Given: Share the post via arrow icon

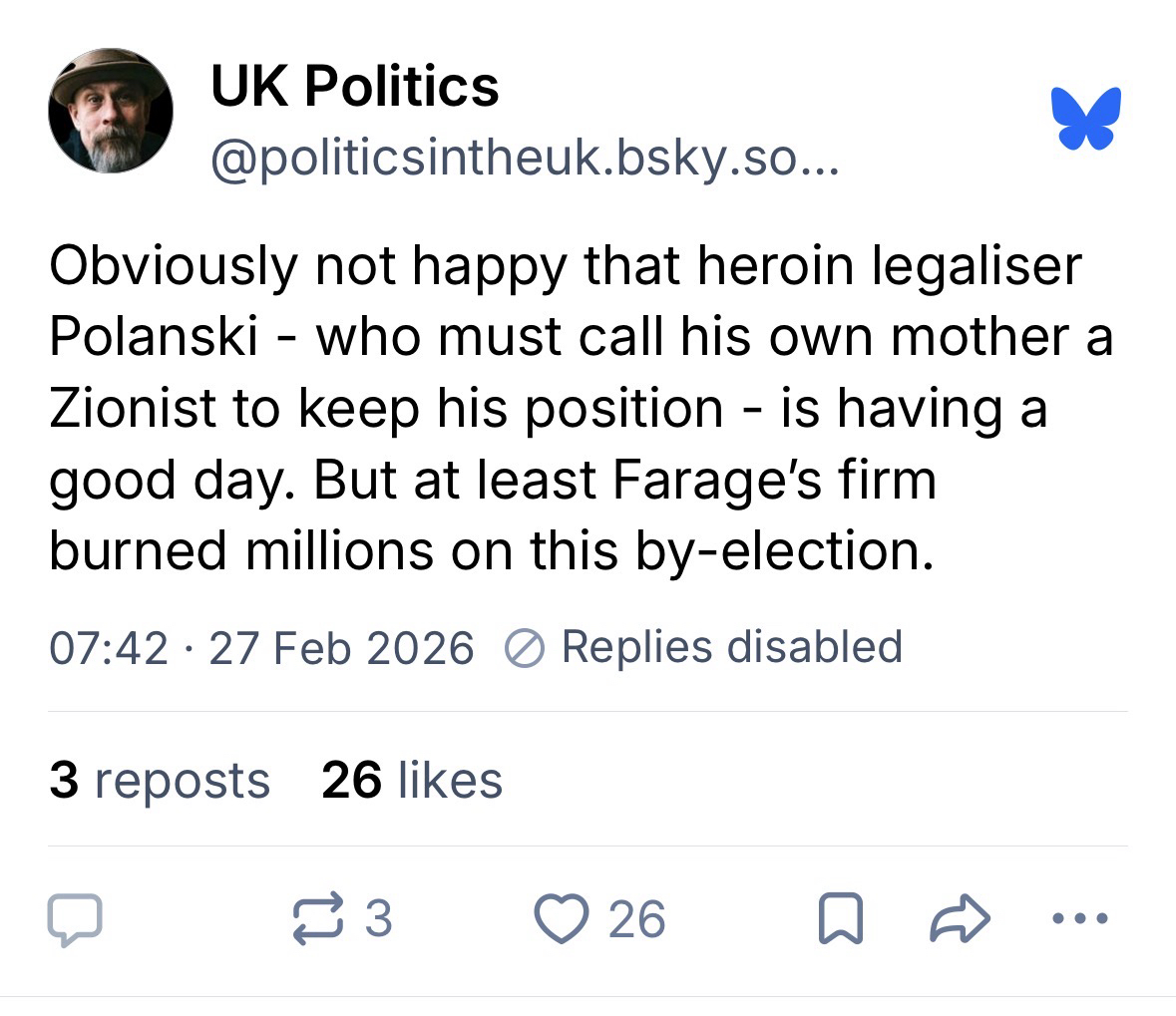Looking at the screenshot, I should click(960, 919).
